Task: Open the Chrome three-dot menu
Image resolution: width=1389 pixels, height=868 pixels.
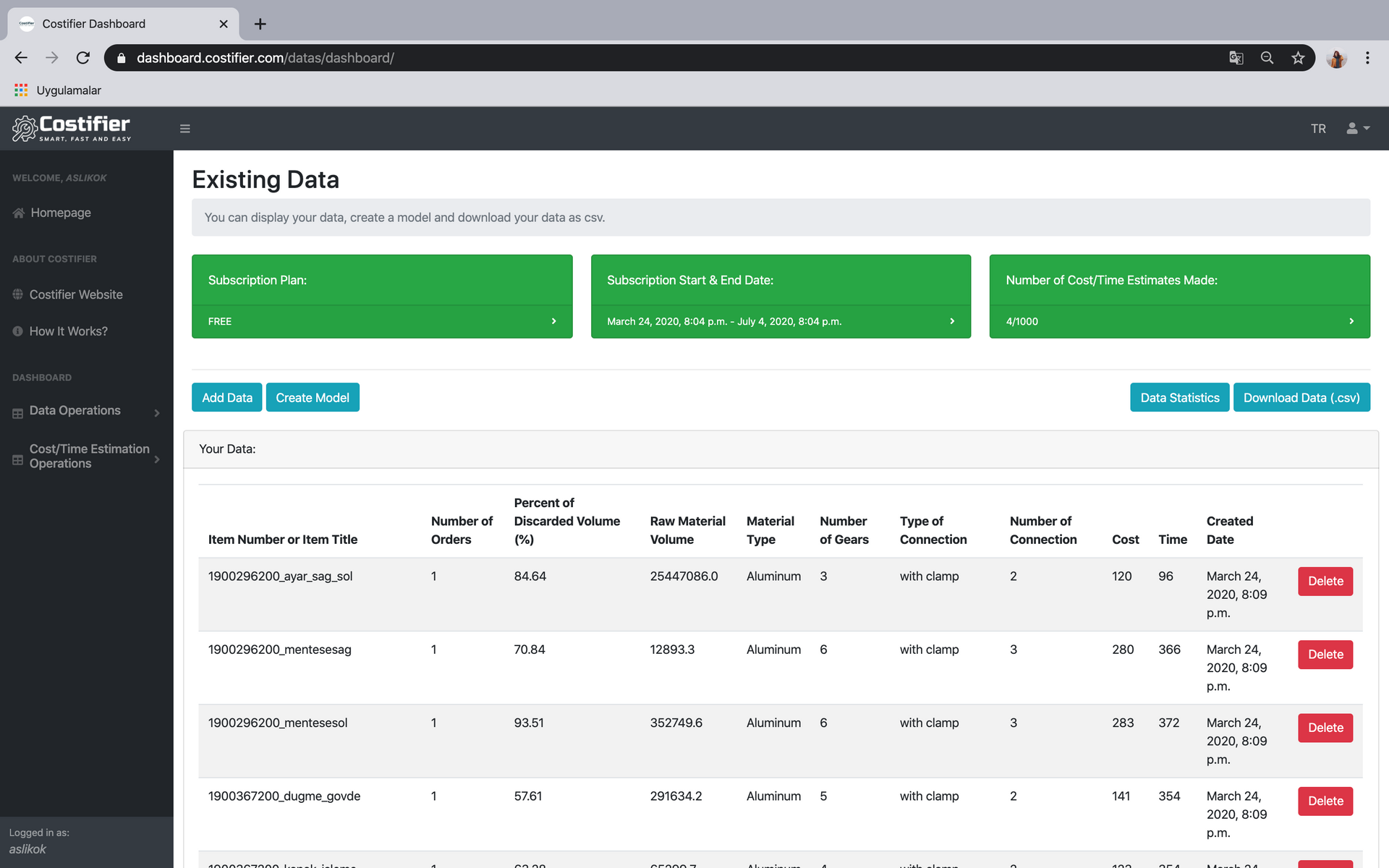Action: [x=1367, y=58]
